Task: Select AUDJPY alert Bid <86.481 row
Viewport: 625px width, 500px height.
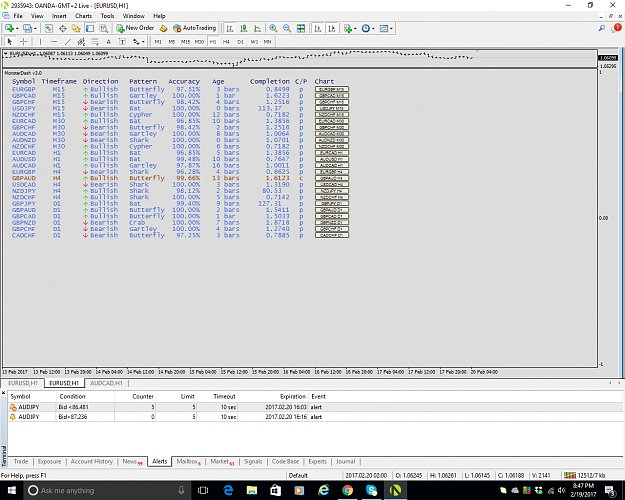Action: click(315, 407)
